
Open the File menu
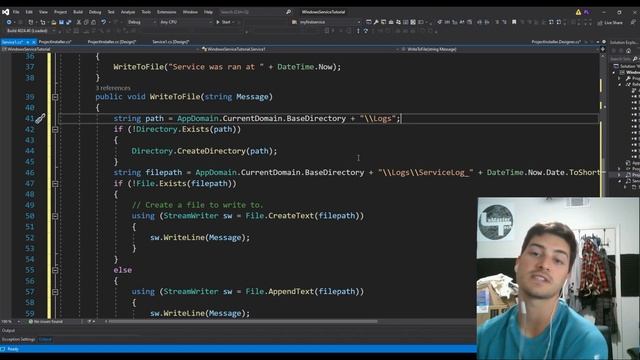click(x=16, y=12)
